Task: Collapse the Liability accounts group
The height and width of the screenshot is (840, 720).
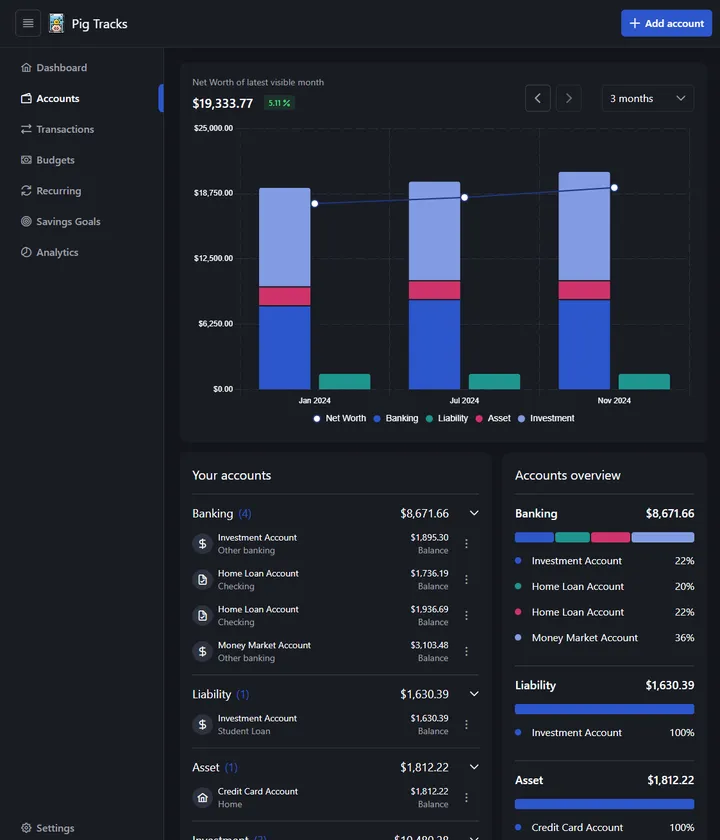Action: pos(474,694)
